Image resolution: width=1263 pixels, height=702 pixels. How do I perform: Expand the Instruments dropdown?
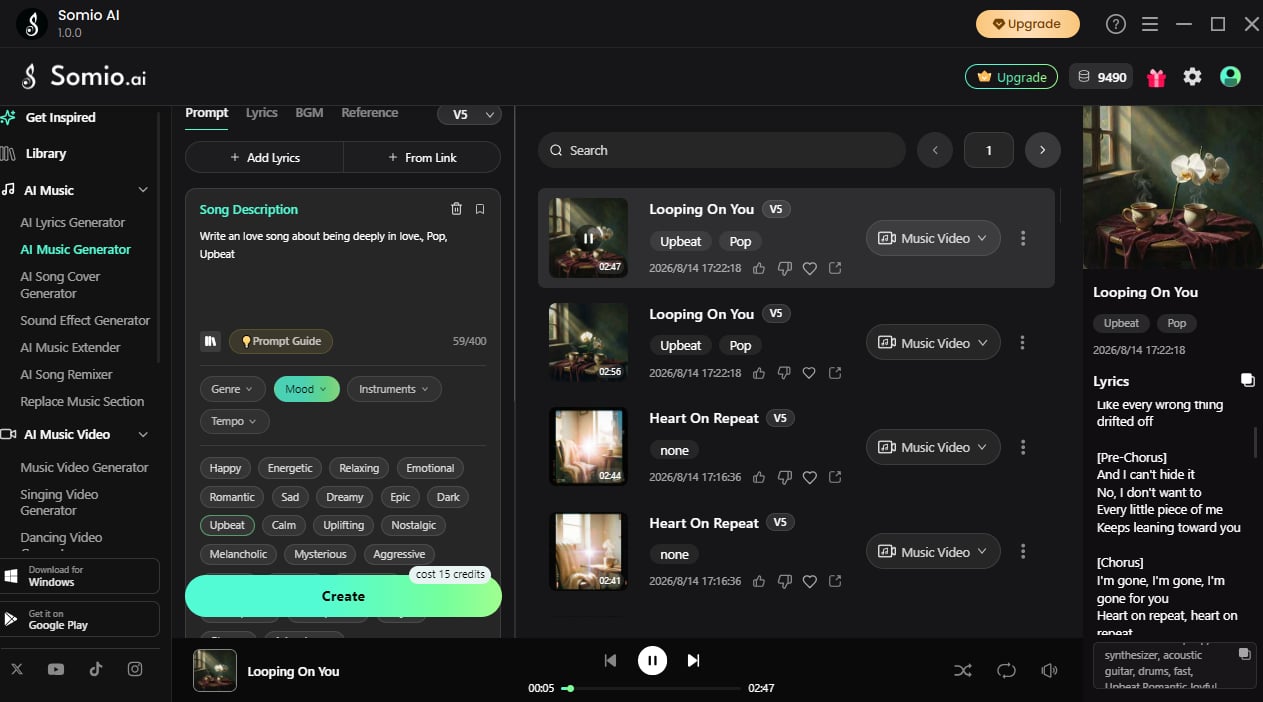coord(394,389)
